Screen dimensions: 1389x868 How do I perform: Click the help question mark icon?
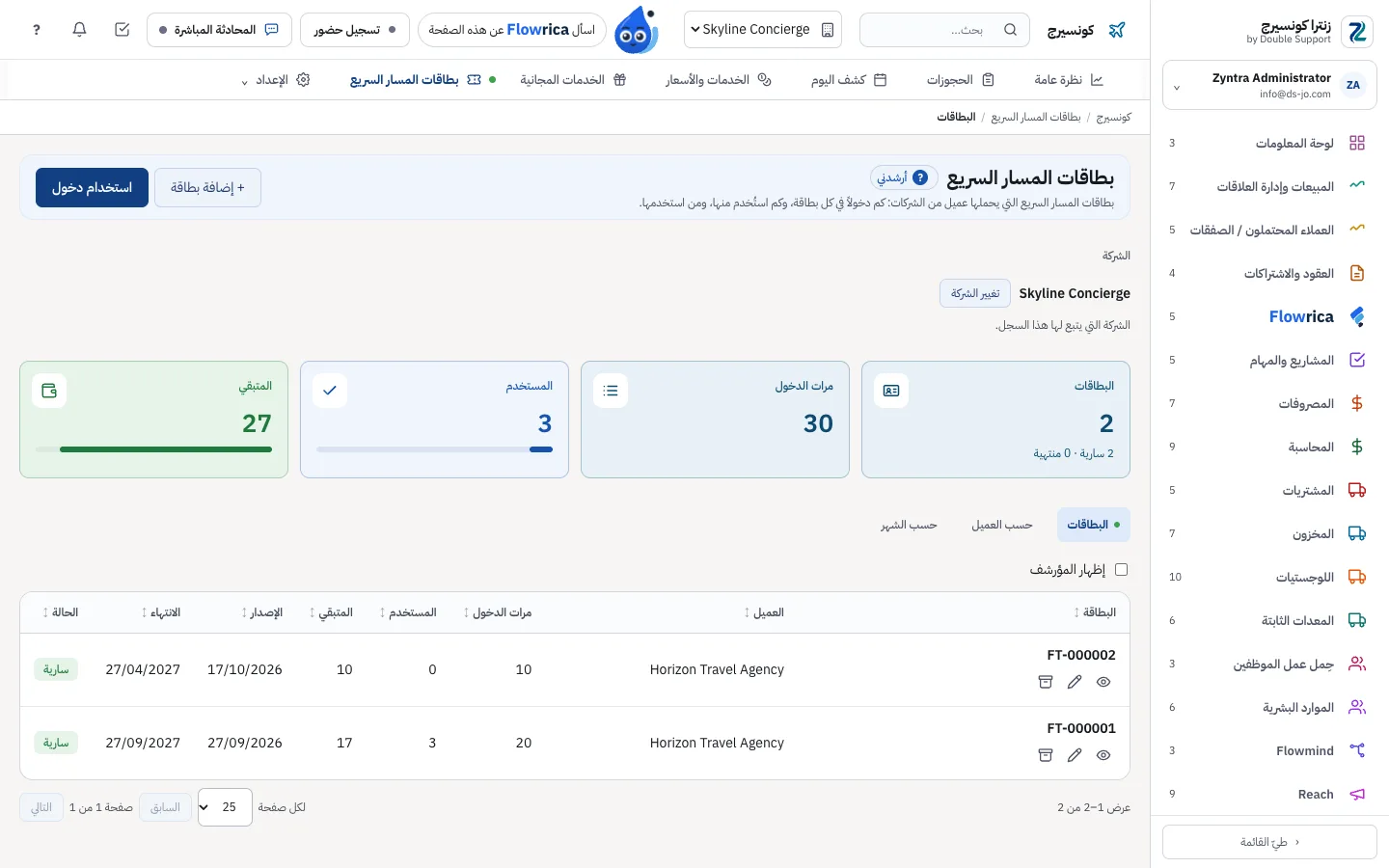point(37,30)
